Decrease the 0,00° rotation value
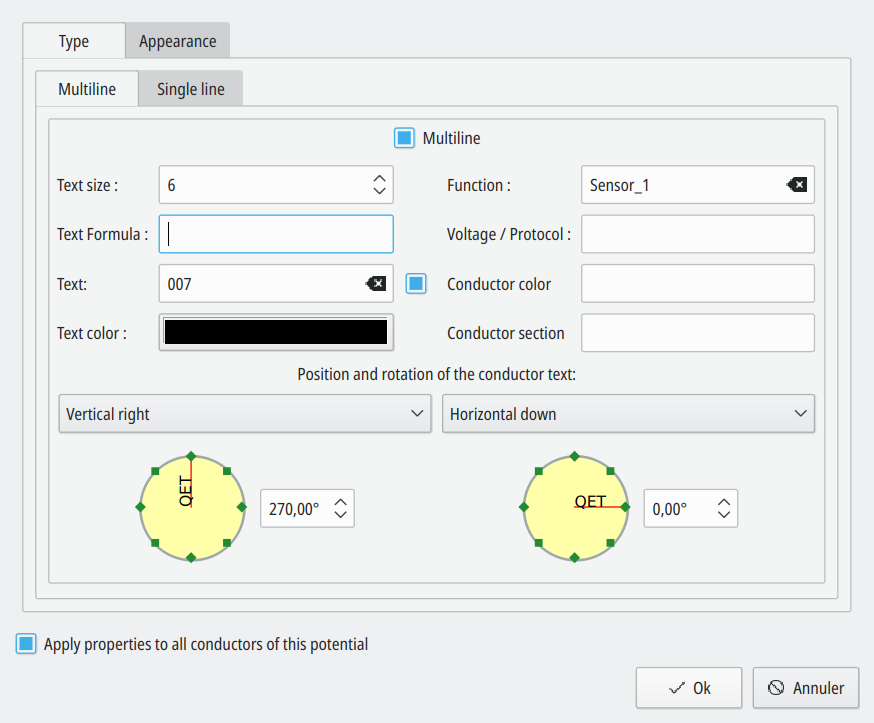 pyautogui.click(x=724, y=515)
